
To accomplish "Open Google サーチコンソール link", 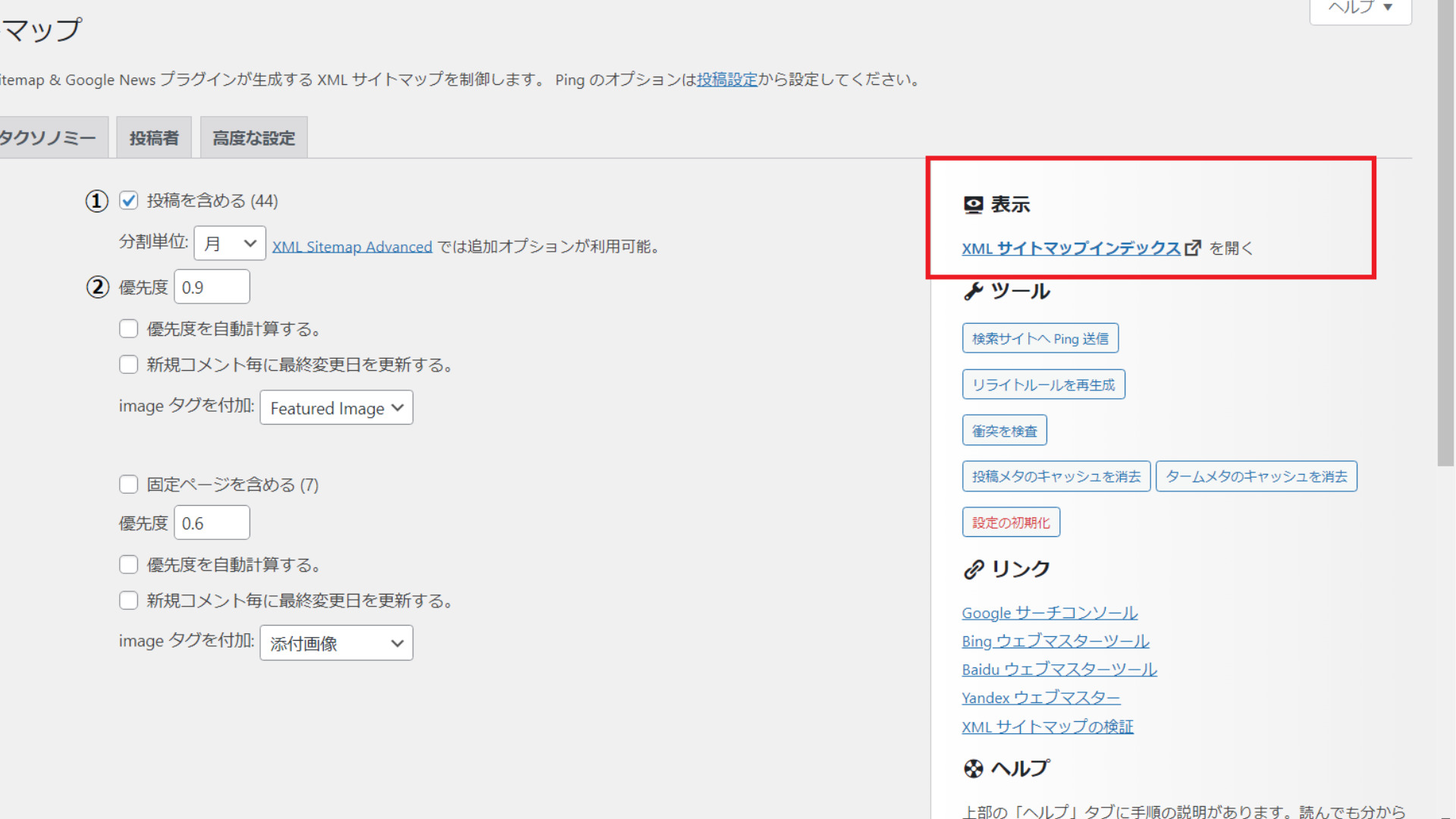I will (x=1050, y=613).
